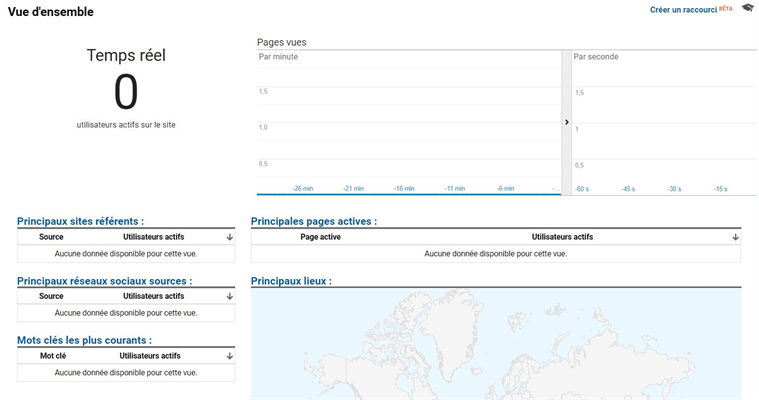
Task: Open Principaux sites référents report
Action: pyautogui.click(x=80, y=221)
